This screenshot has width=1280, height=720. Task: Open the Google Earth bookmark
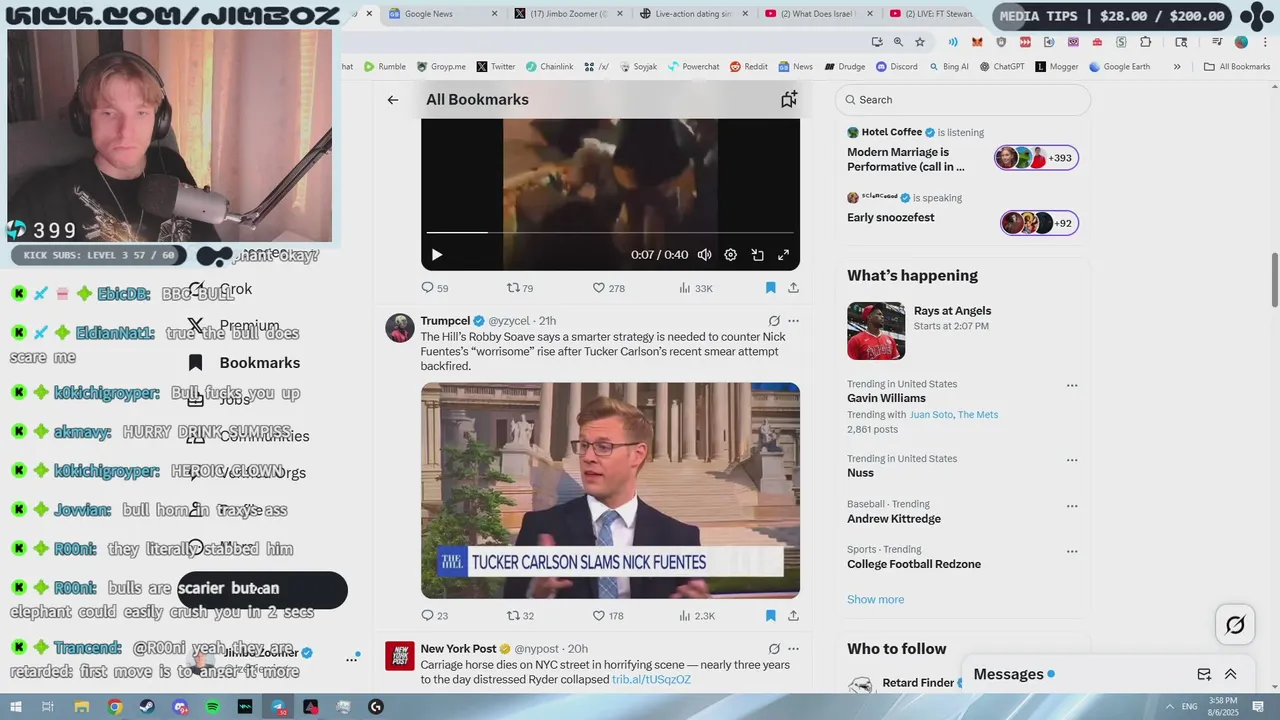(x=1119, y=67)
